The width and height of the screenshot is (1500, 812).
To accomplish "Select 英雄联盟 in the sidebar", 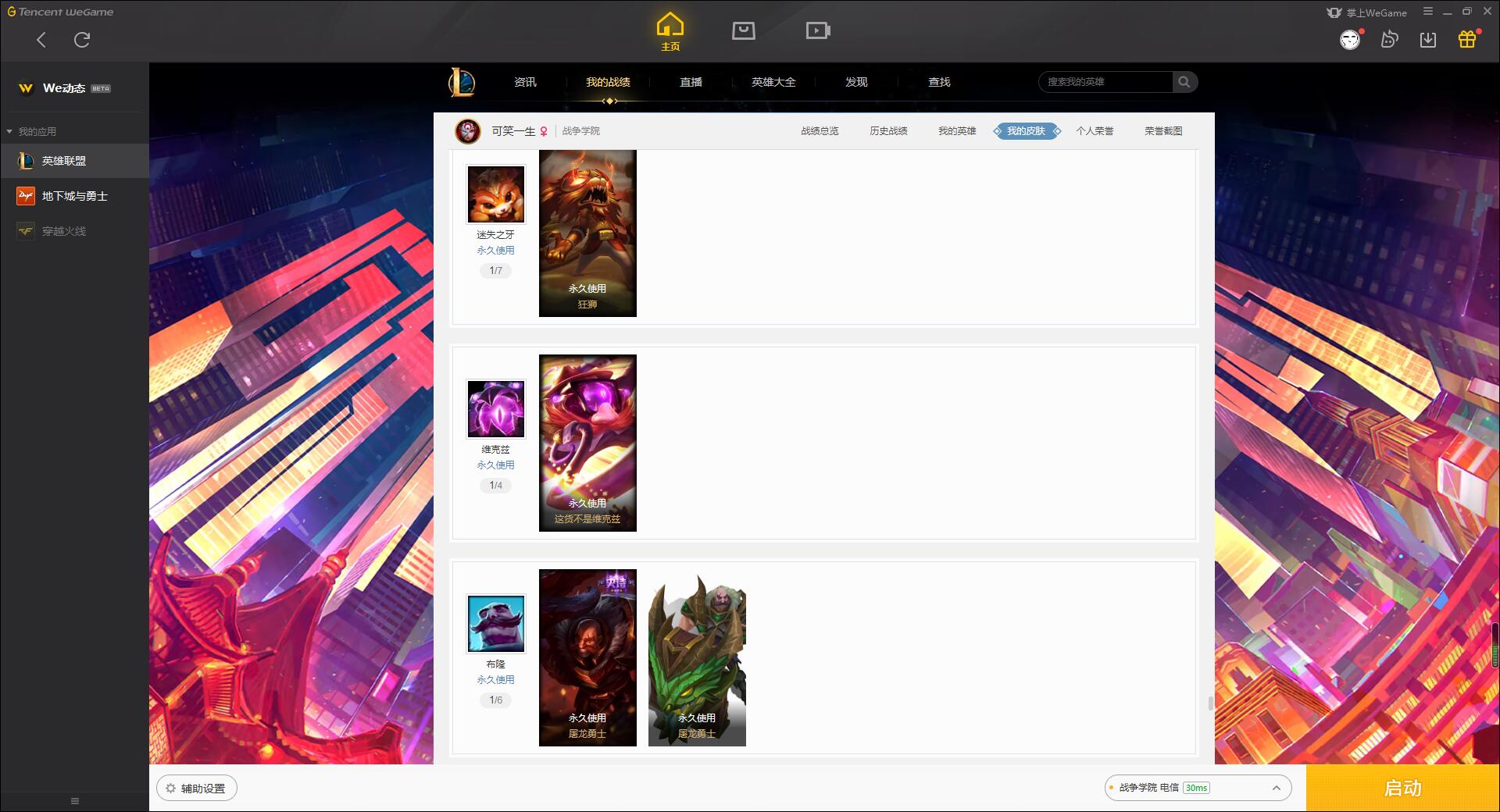I will click(x=74, y=161).
